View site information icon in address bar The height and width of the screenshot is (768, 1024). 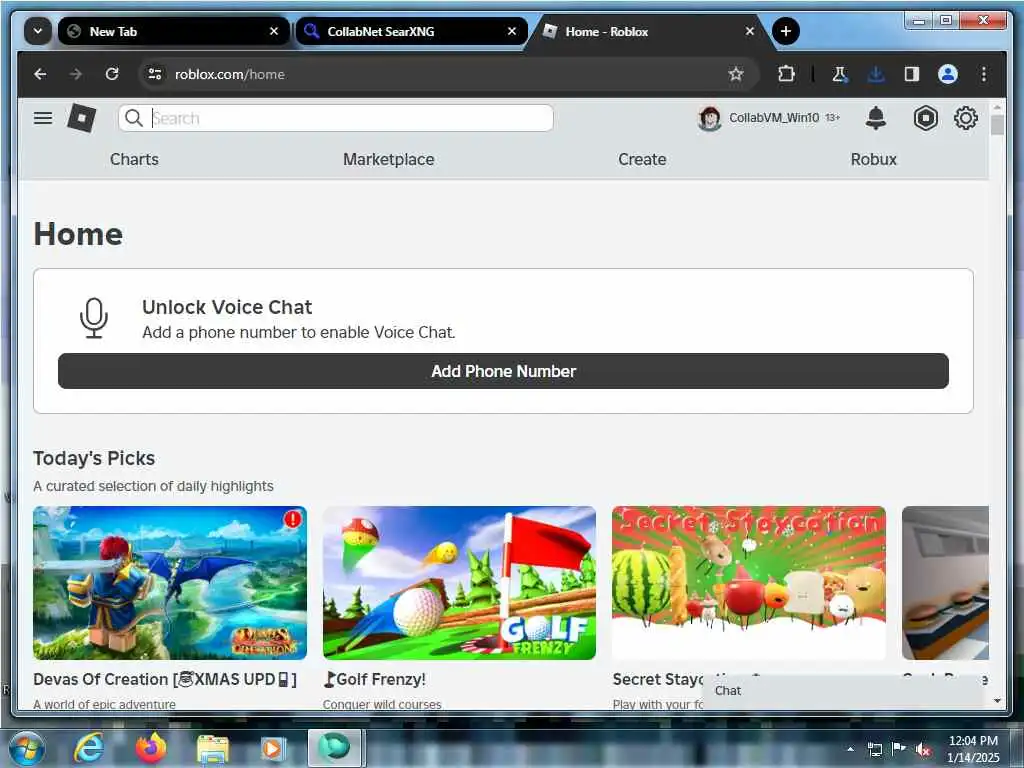click(x=155, y=74)
